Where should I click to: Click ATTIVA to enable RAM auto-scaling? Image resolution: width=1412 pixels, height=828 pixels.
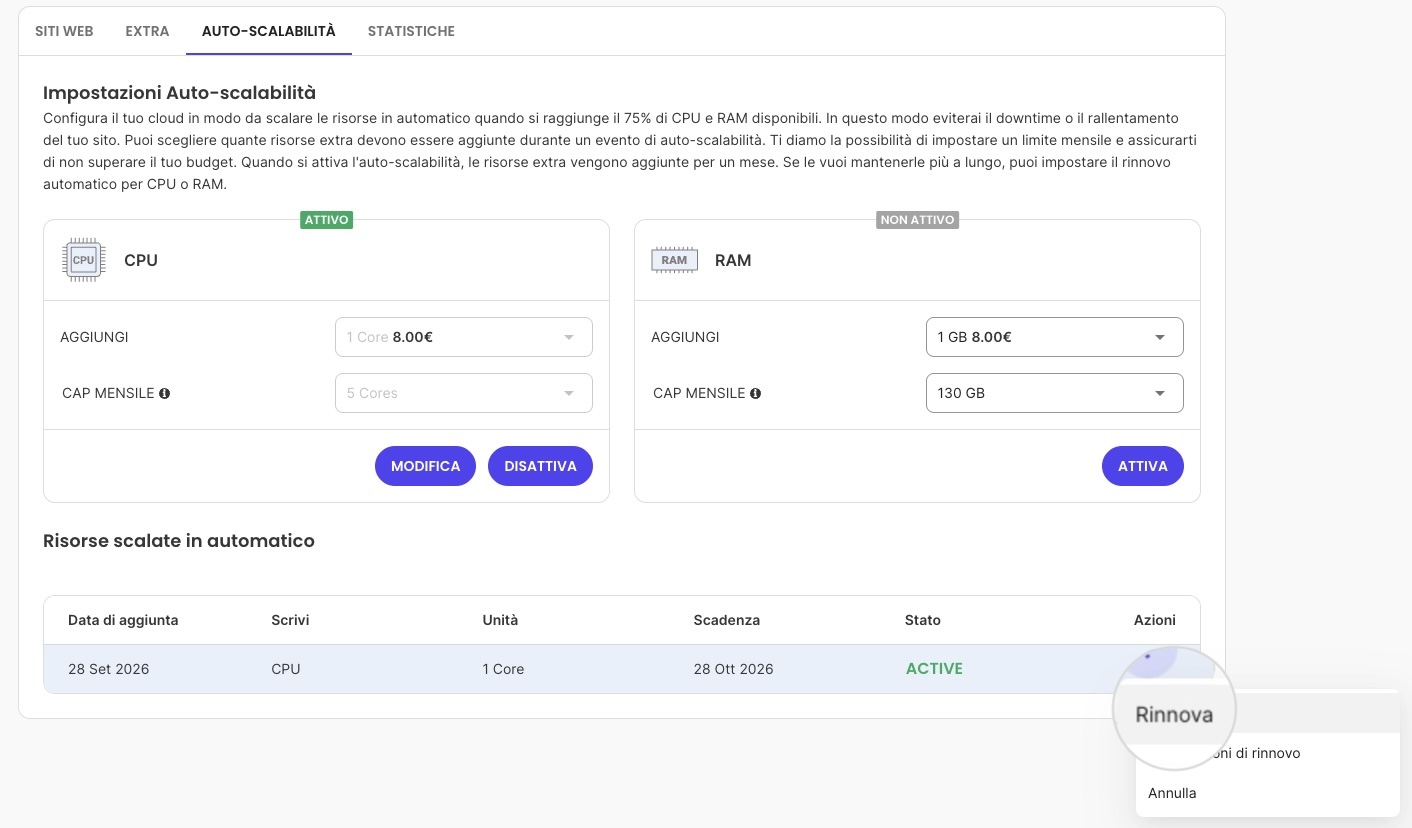tap(1142, 466)
